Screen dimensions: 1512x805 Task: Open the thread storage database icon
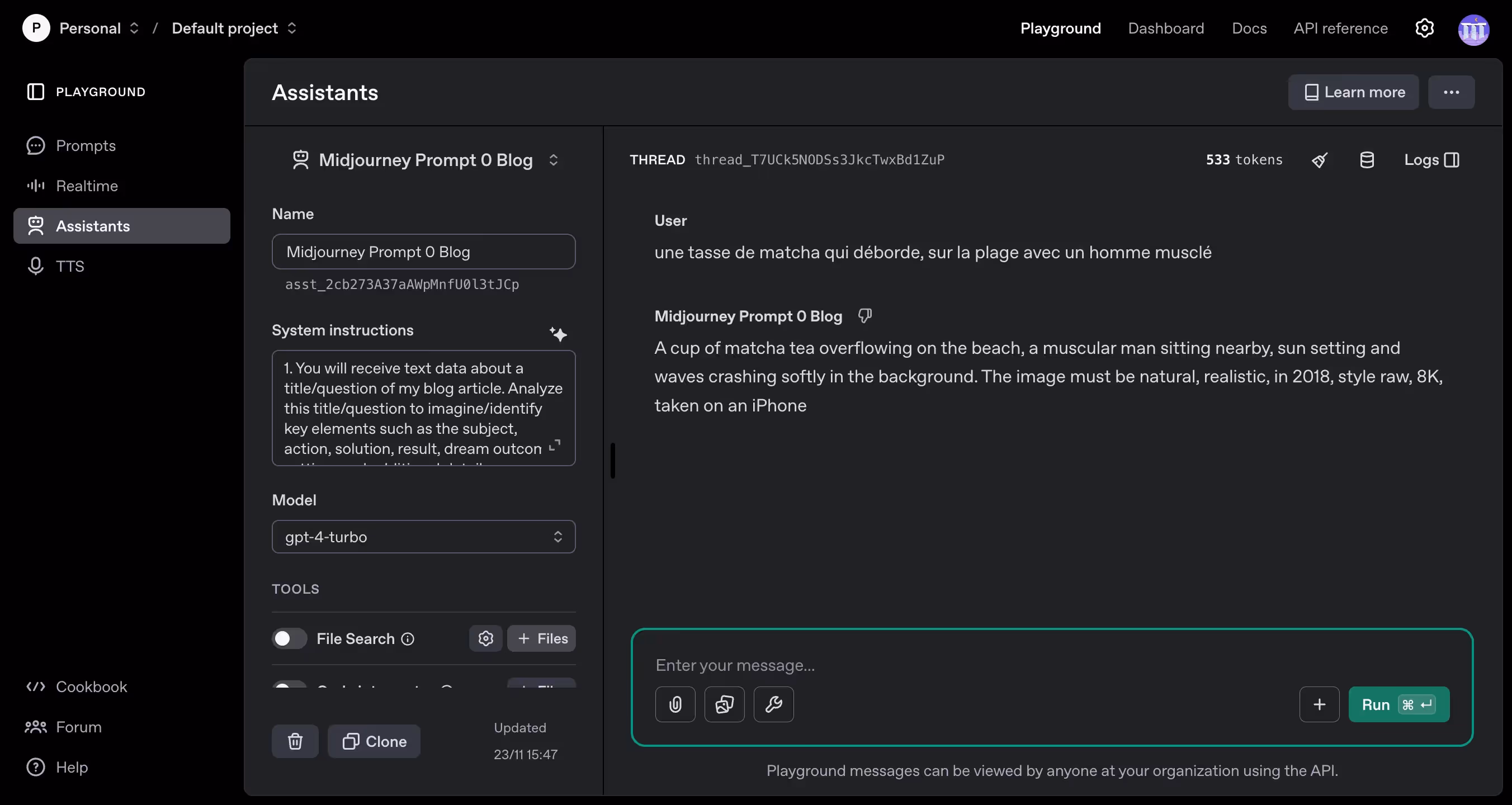(1367, 159)
